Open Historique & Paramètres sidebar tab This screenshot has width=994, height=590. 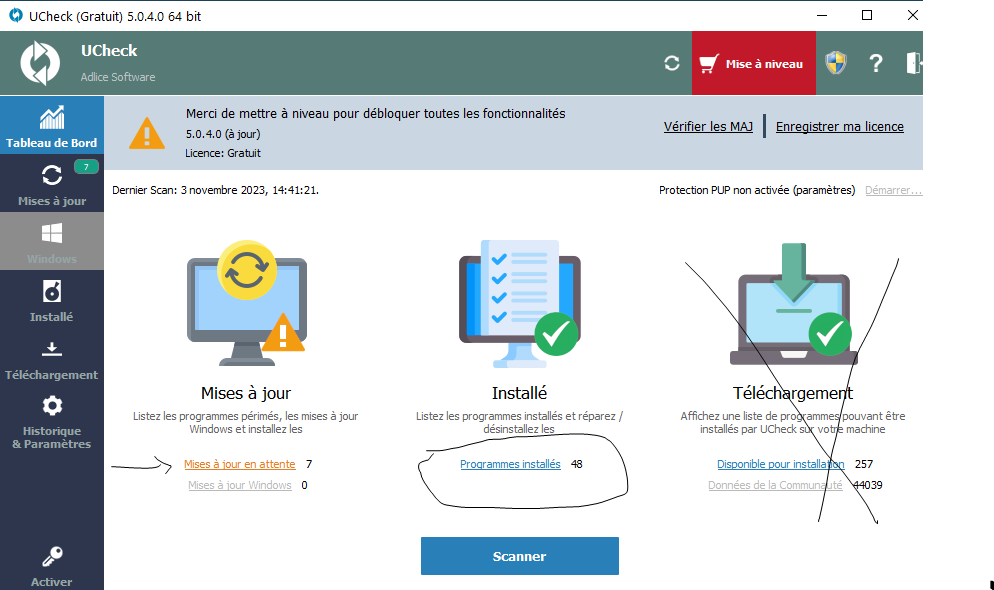[x=52, y=421]
